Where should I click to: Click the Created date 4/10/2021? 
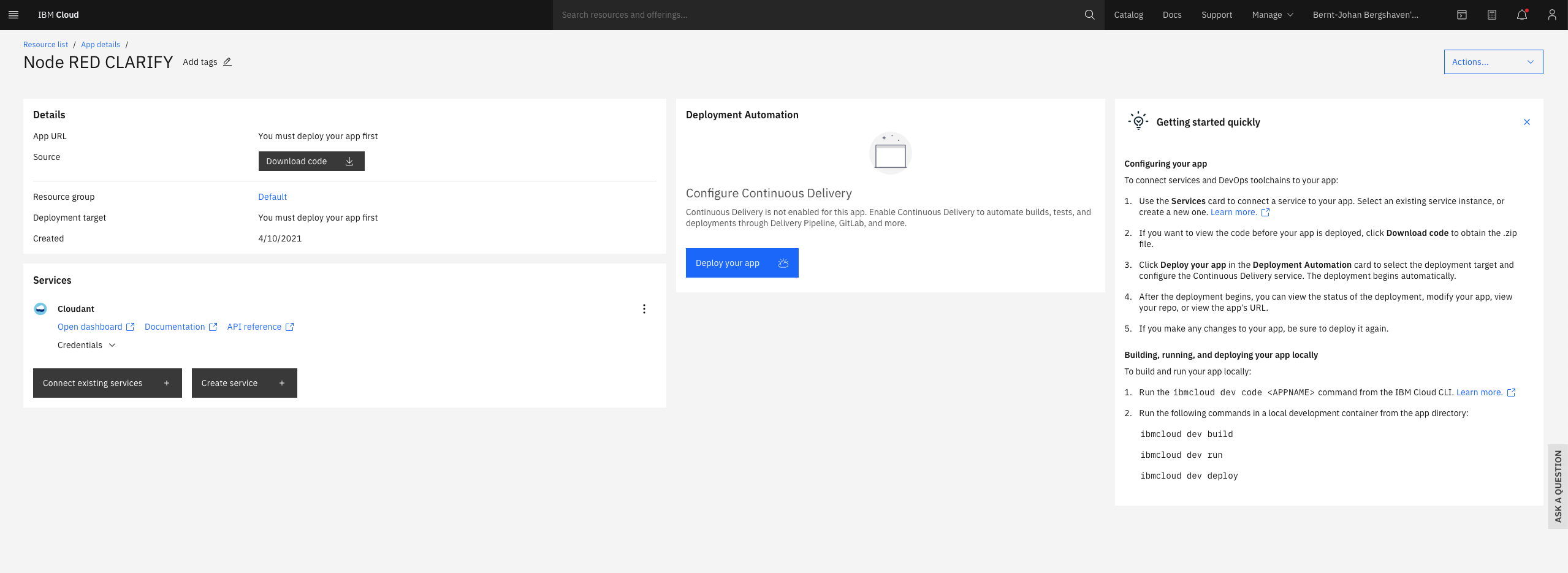(x=280, y=238)
